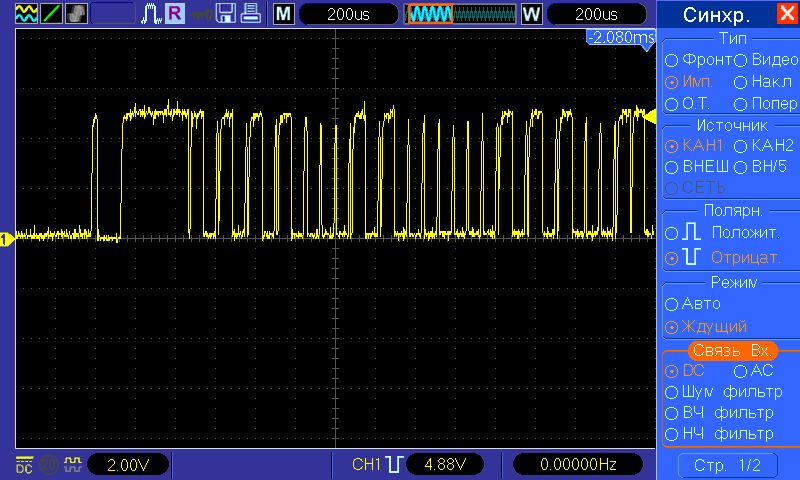Click the 0.00000Hz frequency readout
Viewport: 800px width, 480px height.
point(578,464)
